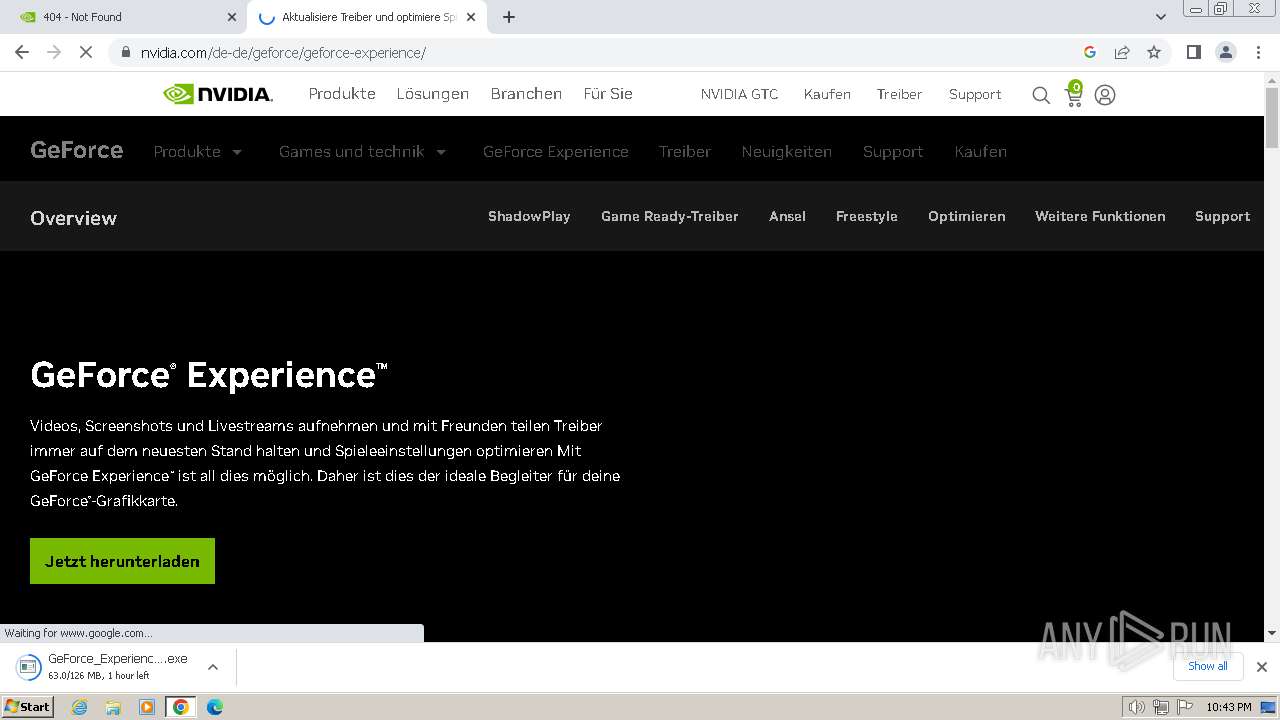Image resolution: width=1280 pixels, height=720 pixels.
Task: Click the forward navigation arrow
Action: (54, 52)
